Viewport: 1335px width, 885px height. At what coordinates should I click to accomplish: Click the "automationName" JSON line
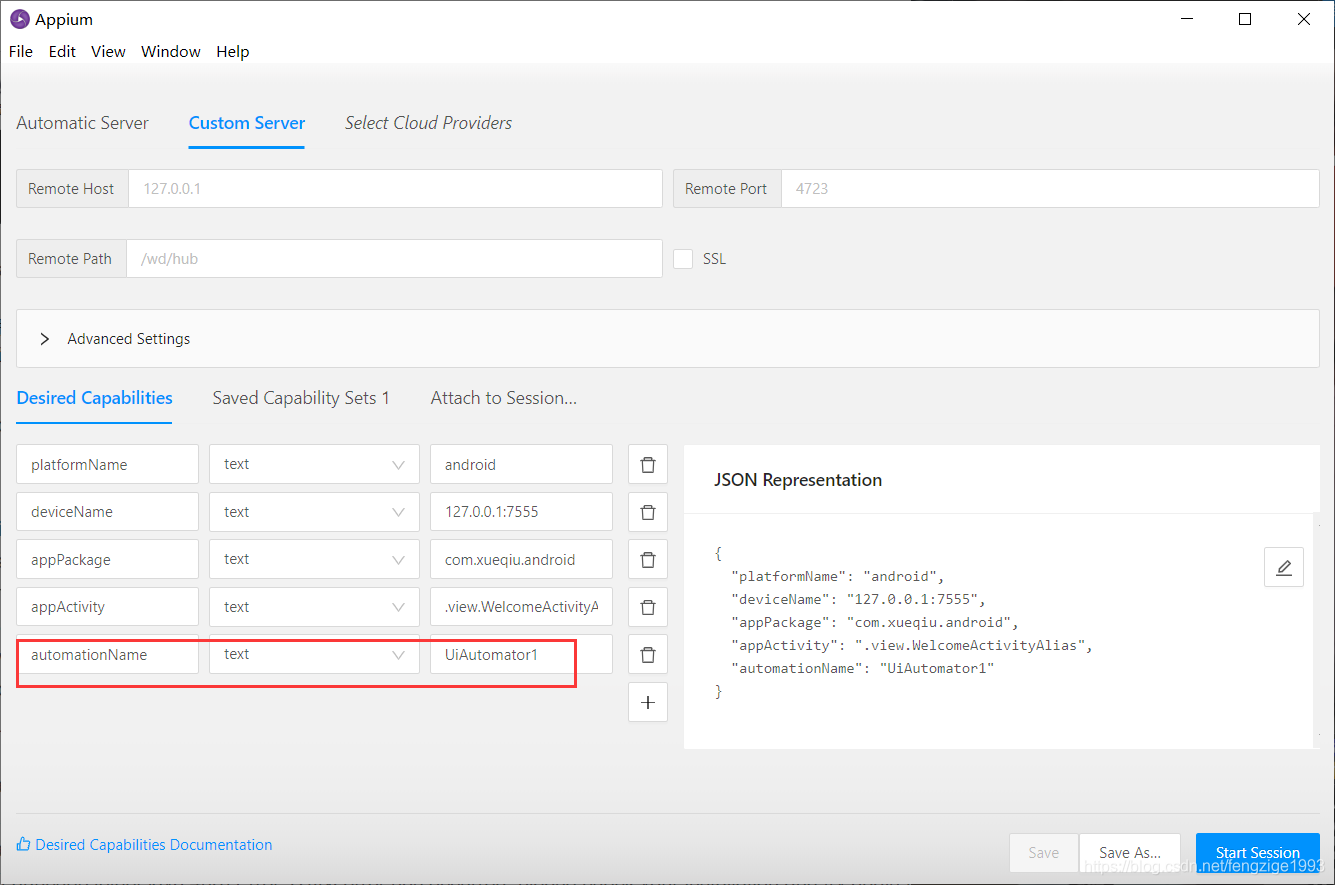863,668
